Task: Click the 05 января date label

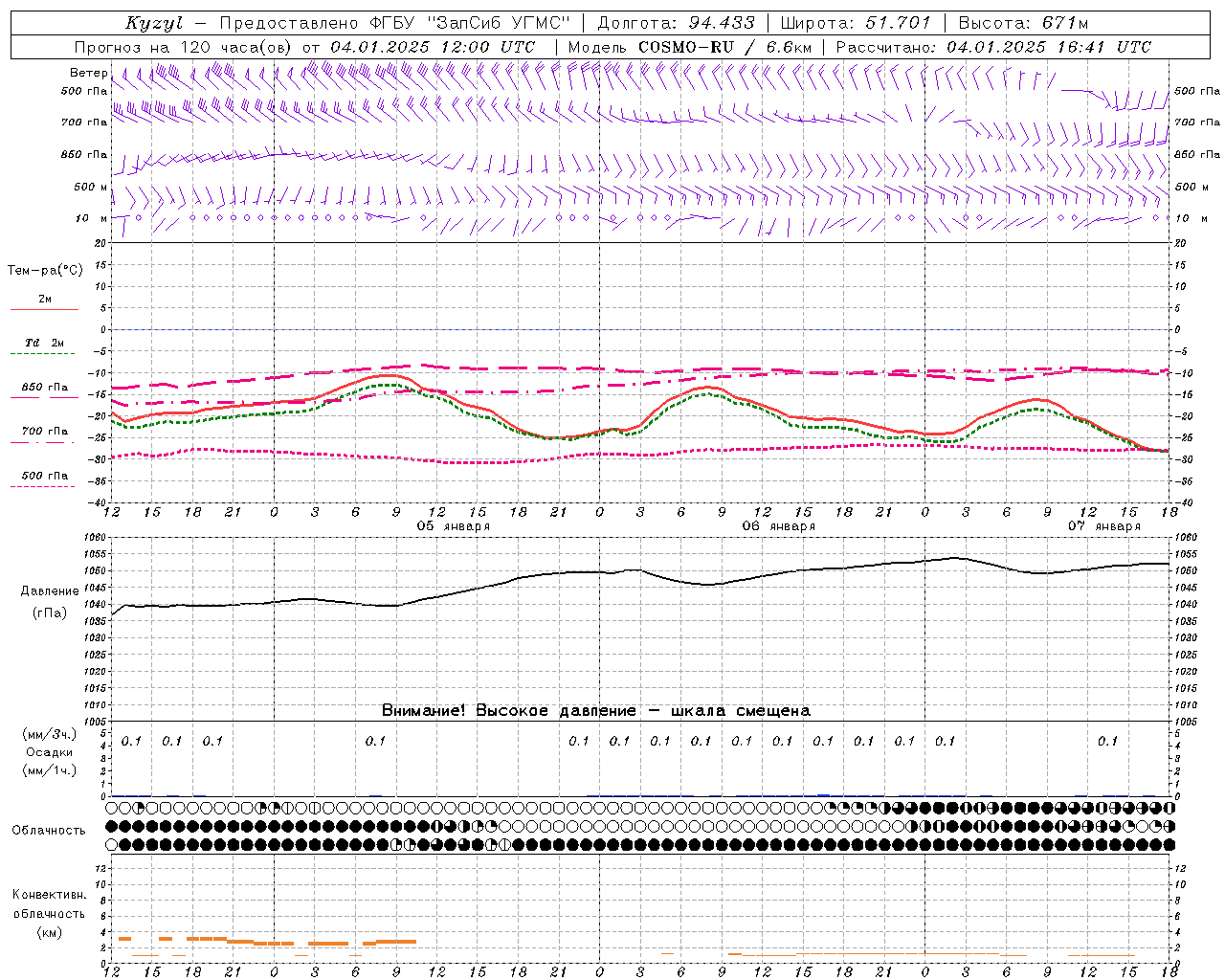Action: (x=453, y=526)
